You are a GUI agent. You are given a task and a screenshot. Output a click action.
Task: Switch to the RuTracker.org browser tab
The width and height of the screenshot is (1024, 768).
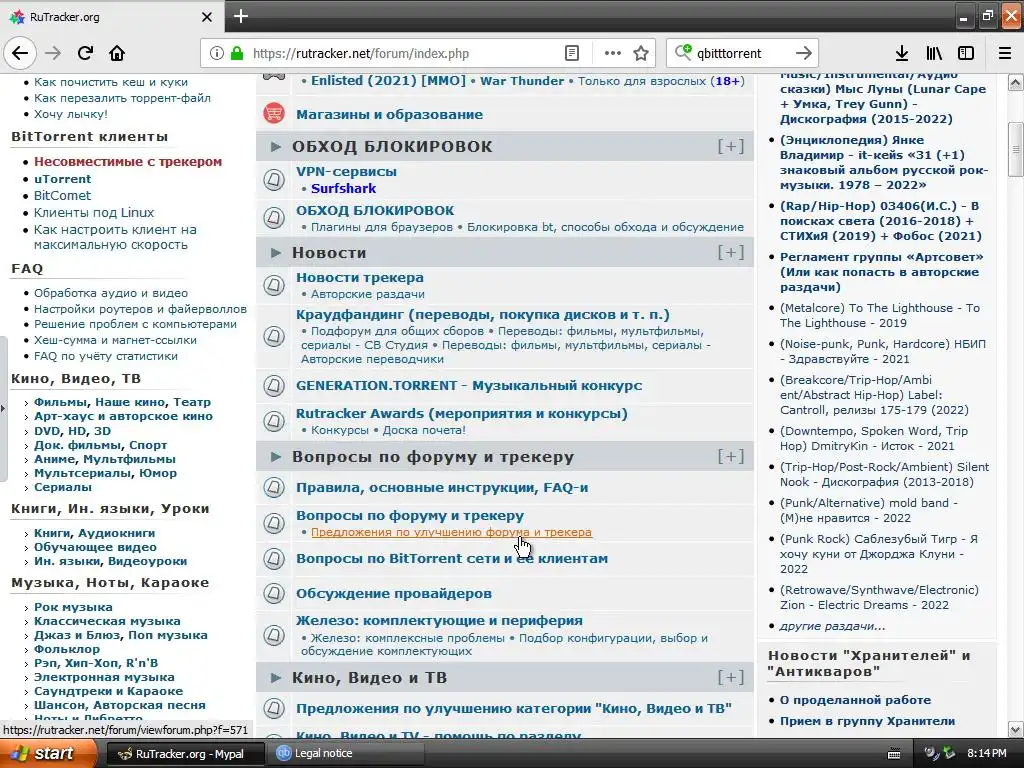coord(111,16)
